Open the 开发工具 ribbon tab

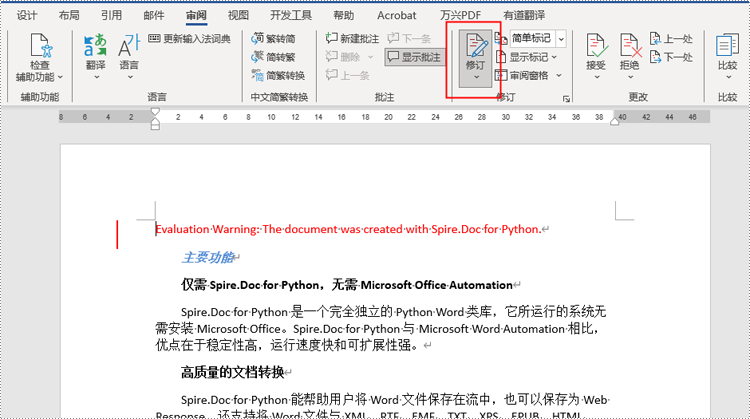coord(291,15)
